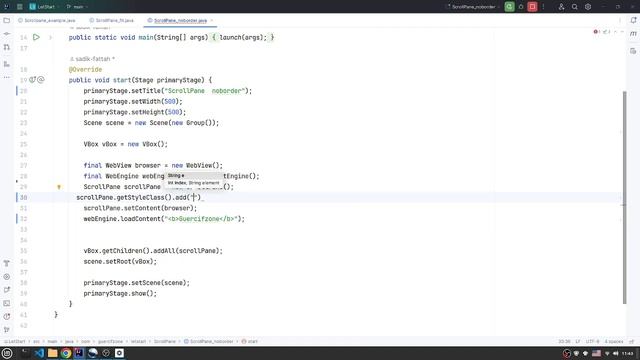Go to previous highlighted error arrow

[x=615, y=31]
